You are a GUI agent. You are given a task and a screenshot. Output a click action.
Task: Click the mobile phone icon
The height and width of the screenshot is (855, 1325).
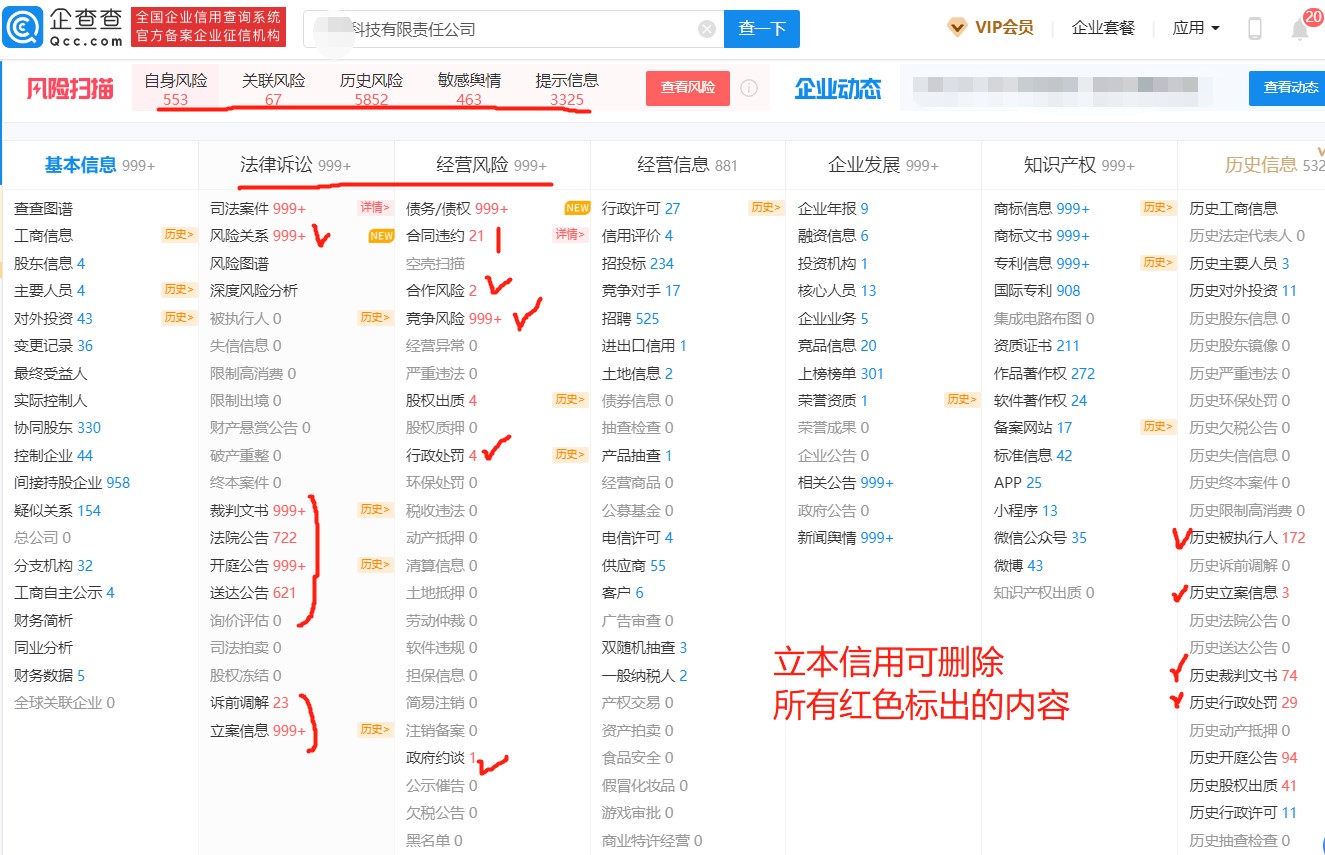coord(1255,29)
